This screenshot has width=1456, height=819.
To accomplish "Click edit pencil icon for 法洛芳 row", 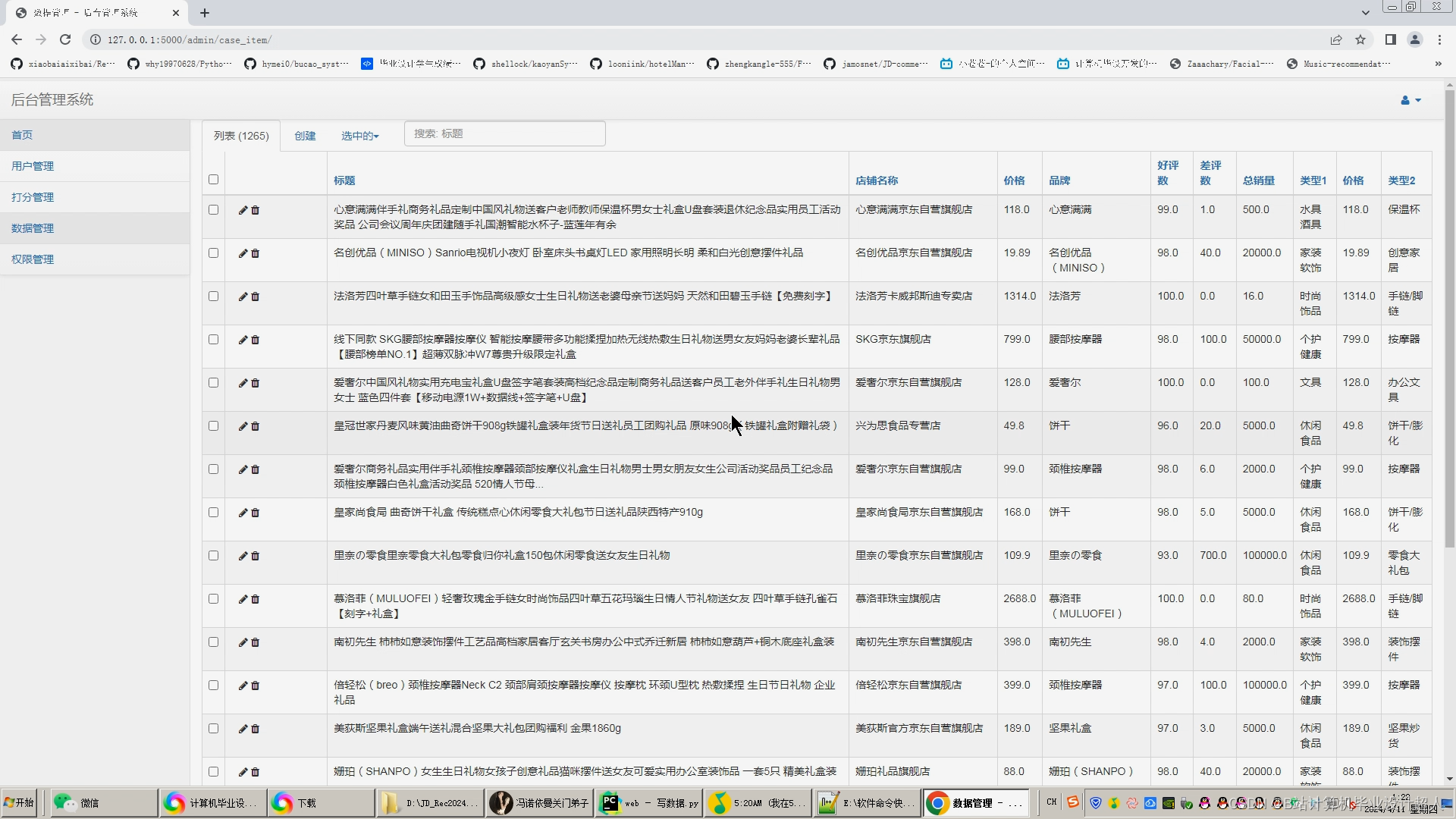I will click(x=243, y=297).
